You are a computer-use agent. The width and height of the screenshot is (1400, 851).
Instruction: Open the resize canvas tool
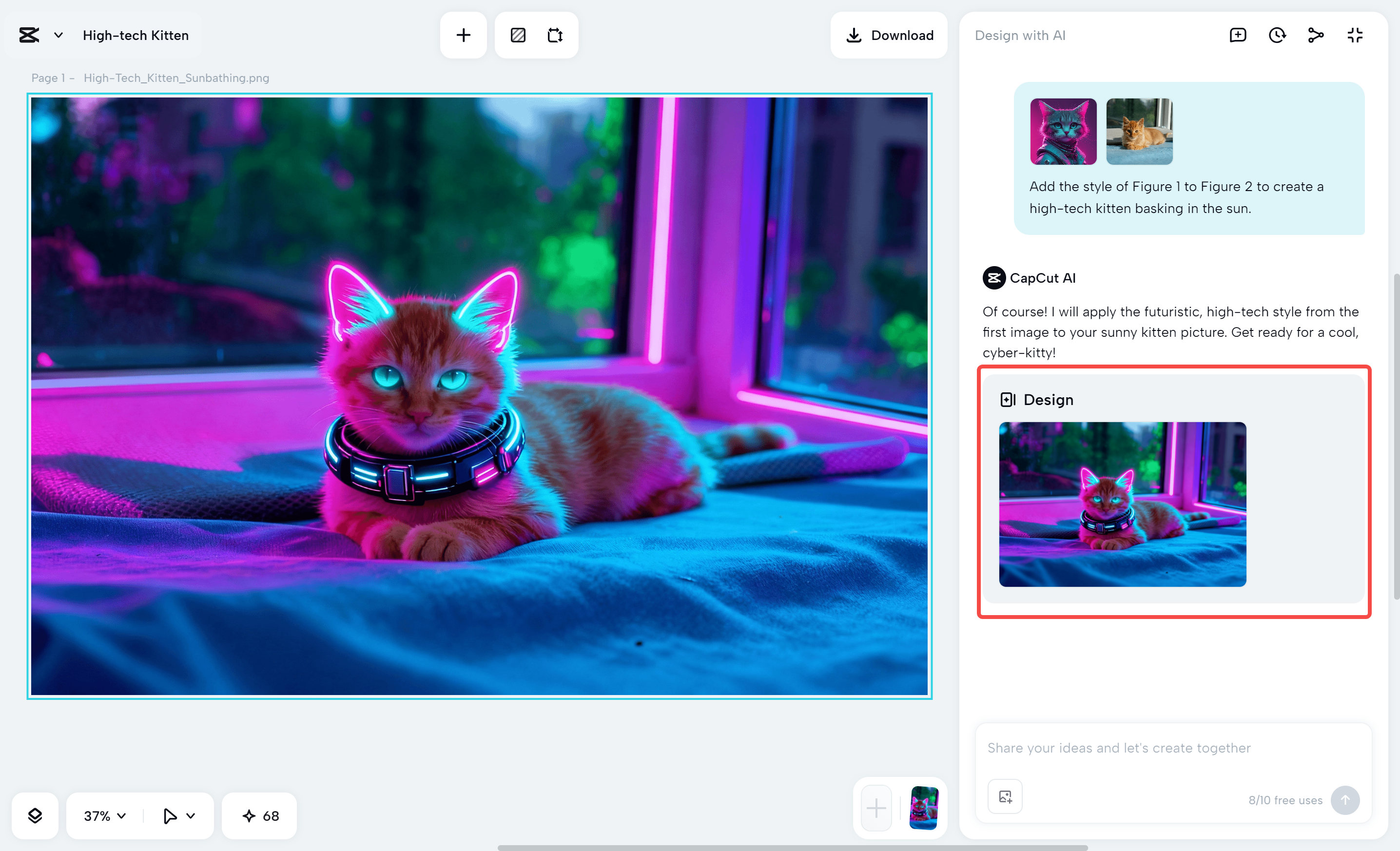(555, 35)
